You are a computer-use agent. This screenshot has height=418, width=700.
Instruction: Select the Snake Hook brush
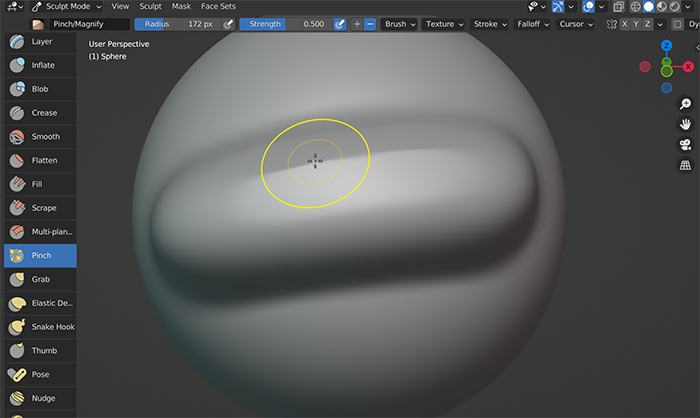click(x=40, y=327)
